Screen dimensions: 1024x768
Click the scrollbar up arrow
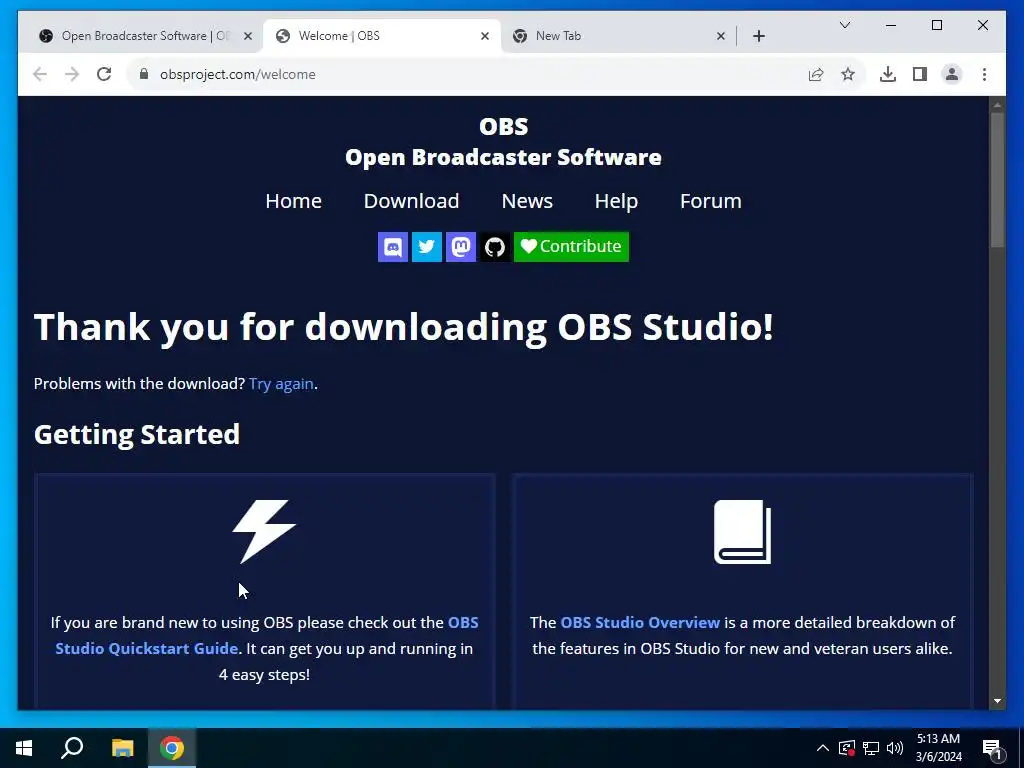click(x=997, y=104)
